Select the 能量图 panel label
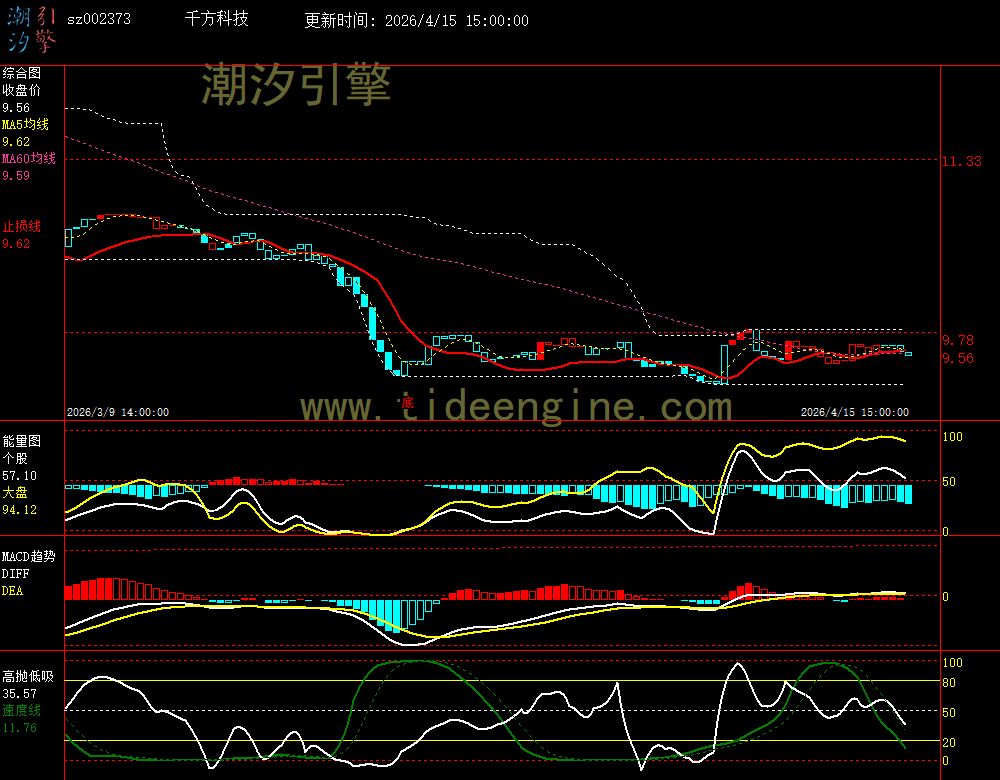The image size is (1000, 780). click(x=21, y=441)
